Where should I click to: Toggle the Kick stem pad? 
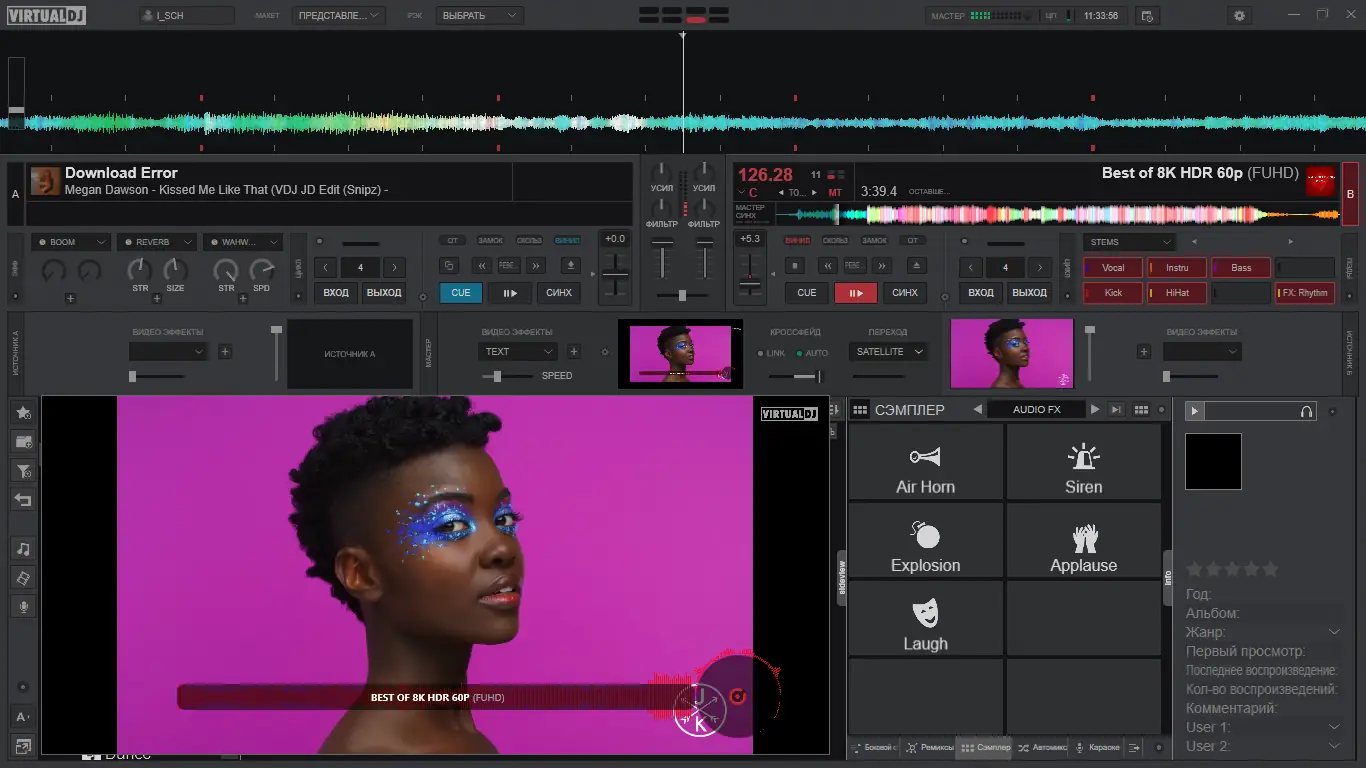click(x=1113, y=293)
